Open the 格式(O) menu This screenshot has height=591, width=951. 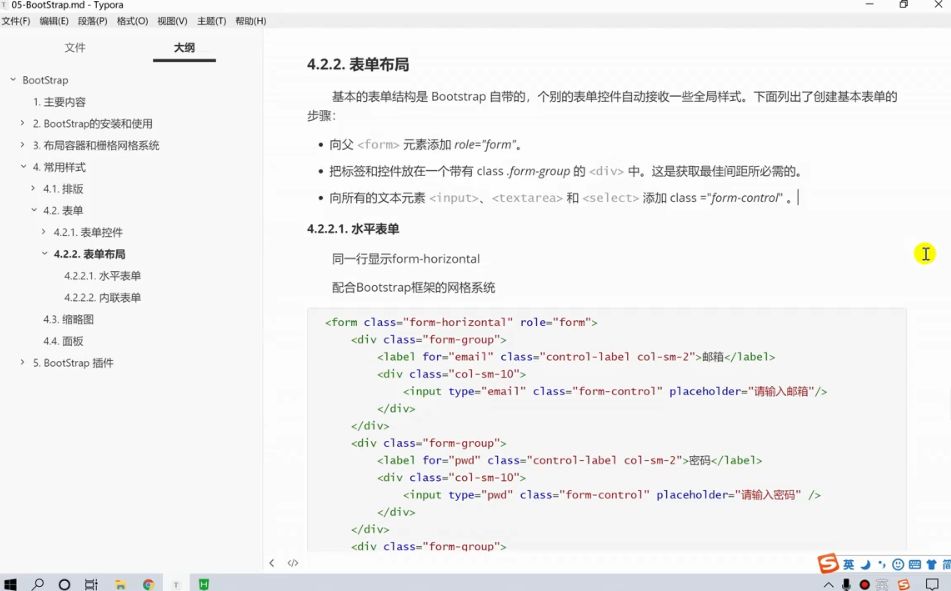click(x=132, y=21)
